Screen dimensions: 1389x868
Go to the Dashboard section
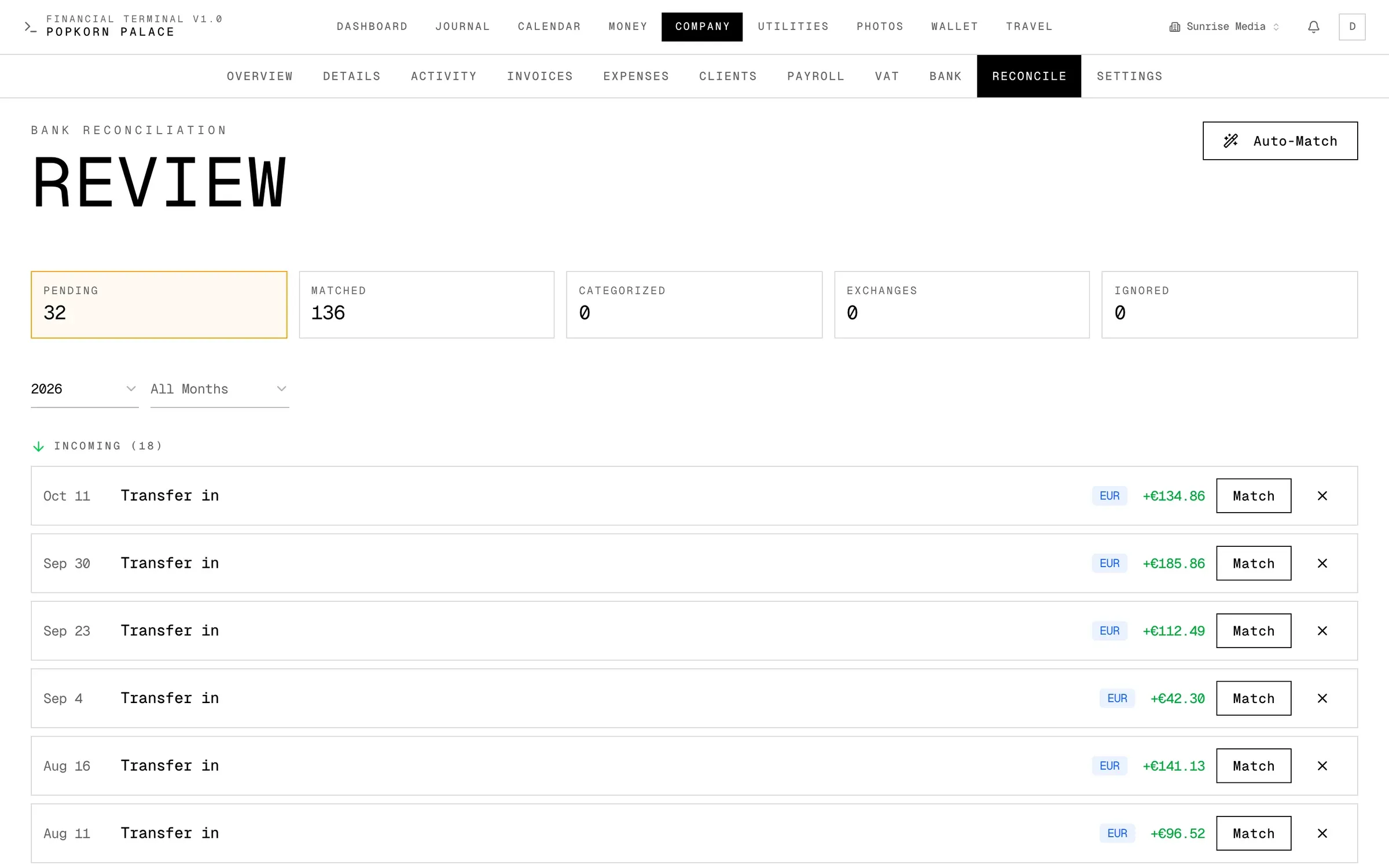tap(372, 27)
